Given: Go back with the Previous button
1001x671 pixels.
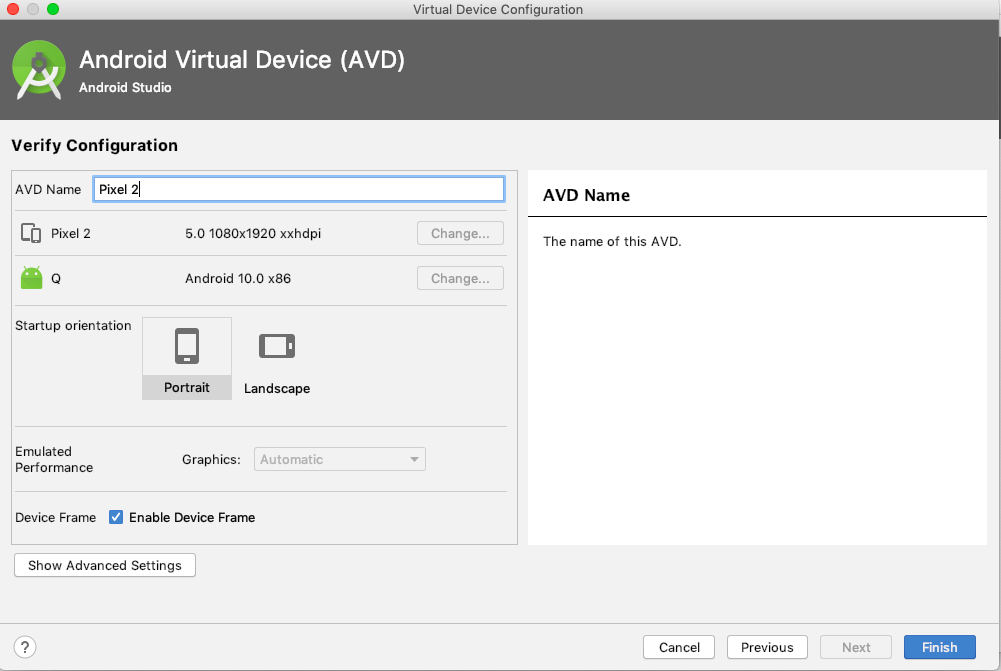Looking at the screenshot, I should (x=767, y=647).
